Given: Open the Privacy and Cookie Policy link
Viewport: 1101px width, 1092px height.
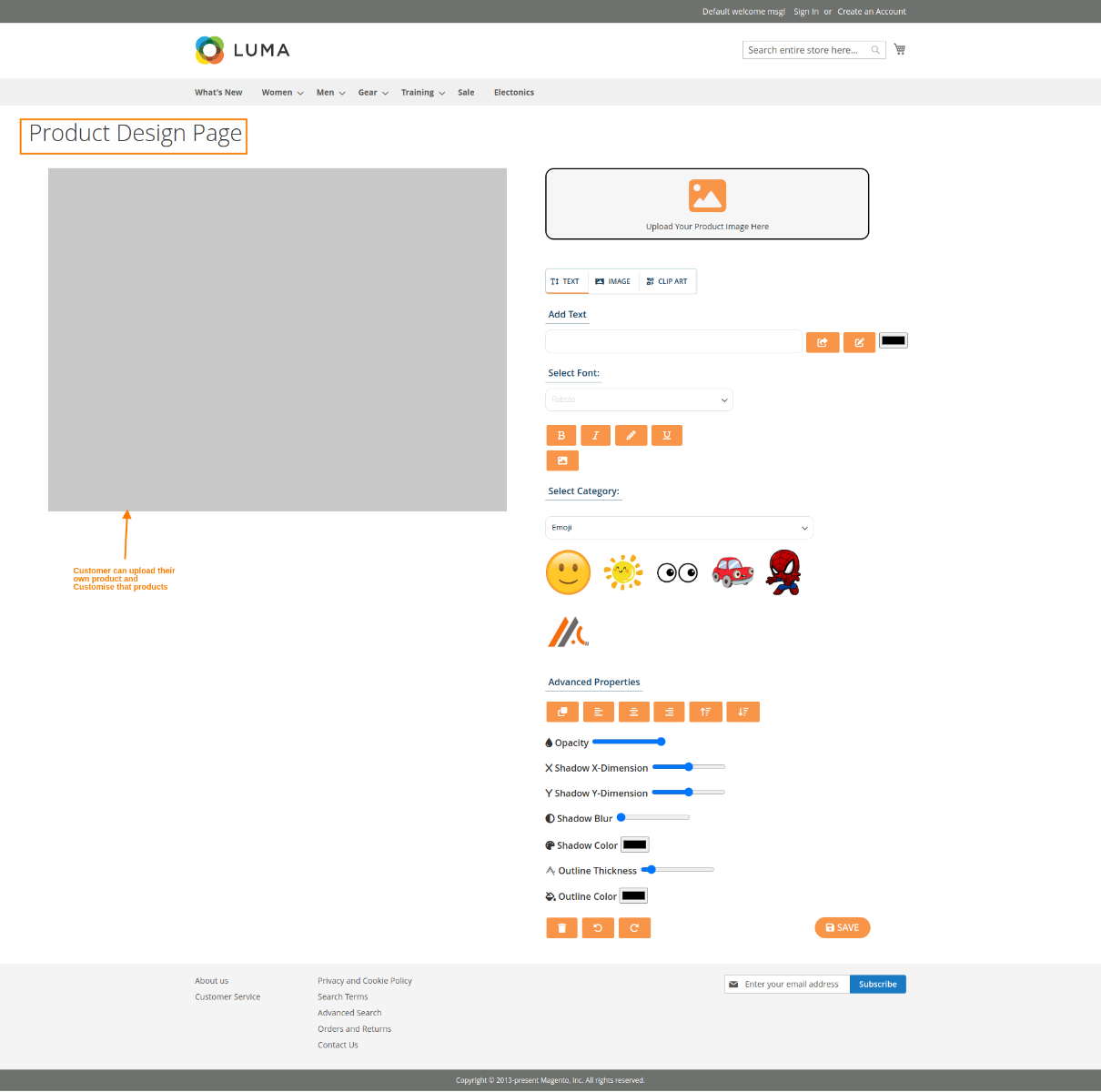Looking at the screenshot, I should (364, 980).
